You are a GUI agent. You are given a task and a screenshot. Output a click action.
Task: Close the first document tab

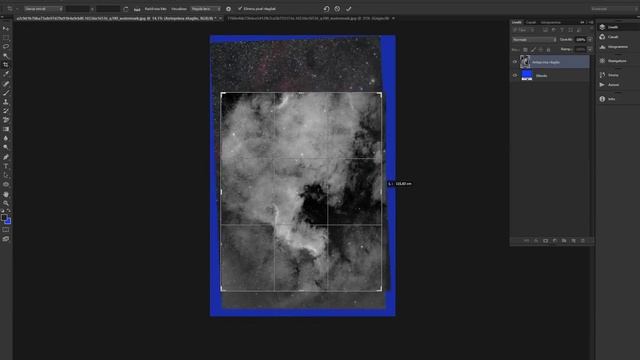click(x=220, y=18)
